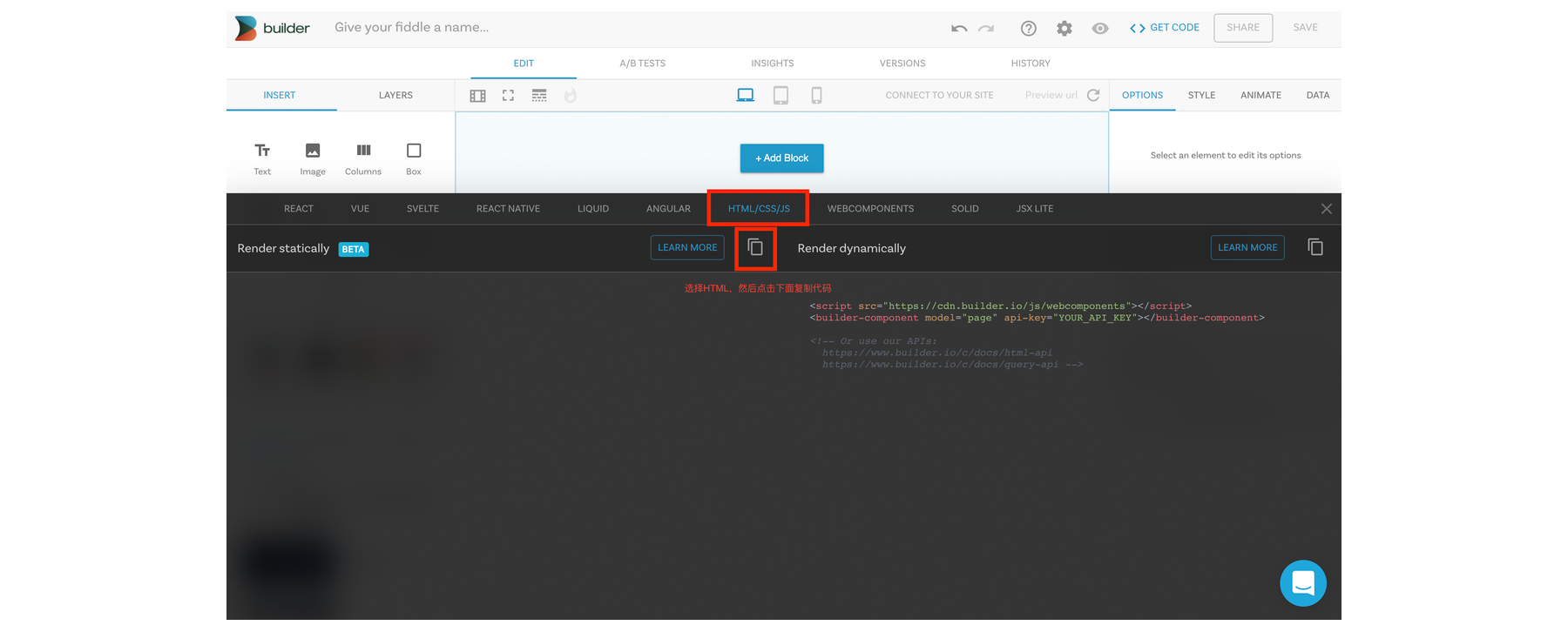Screen dimensions: 1568x632
Task: Click the SHARE button
Action: [x=1243, y=28]
